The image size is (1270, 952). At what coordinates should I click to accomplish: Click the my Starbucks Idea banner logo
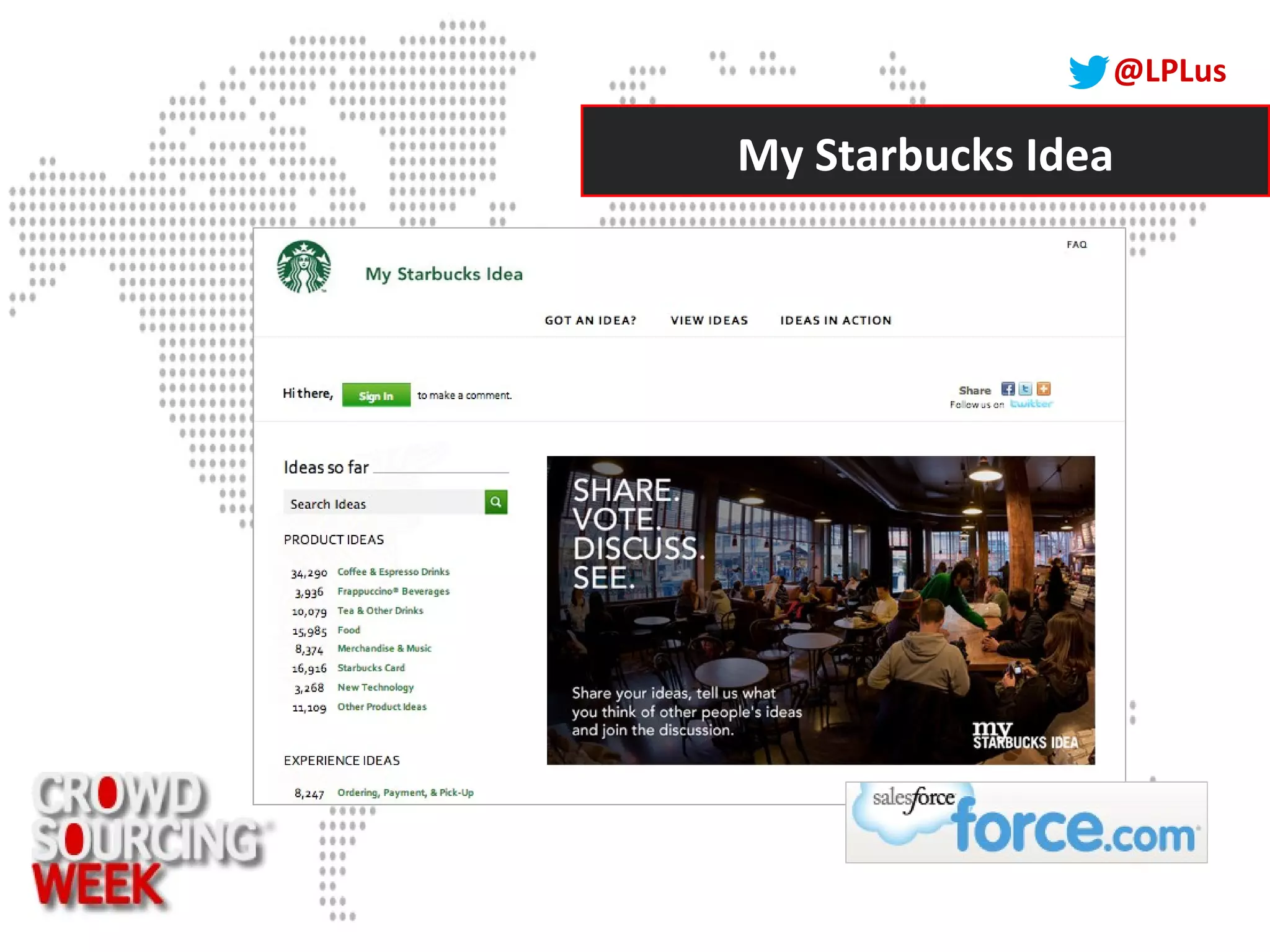[1025, 735]
